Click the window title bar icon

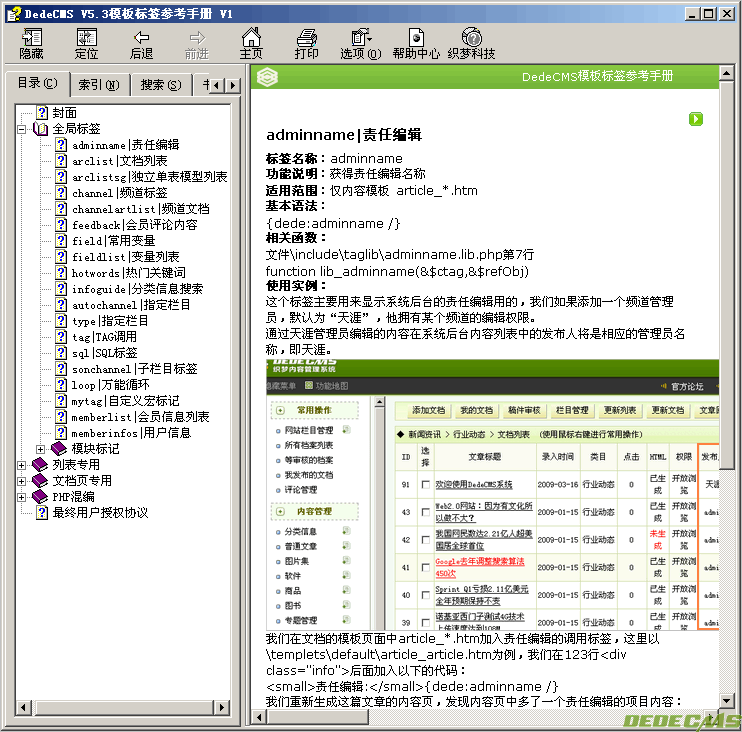click(x=14, y=14)
